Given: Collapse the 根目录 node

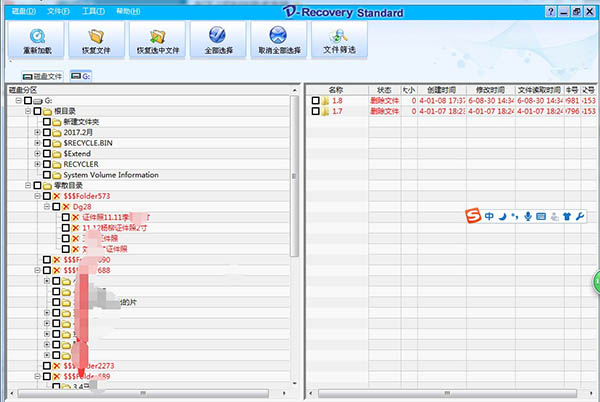Looking at the screenshot, I should (28, 111).
